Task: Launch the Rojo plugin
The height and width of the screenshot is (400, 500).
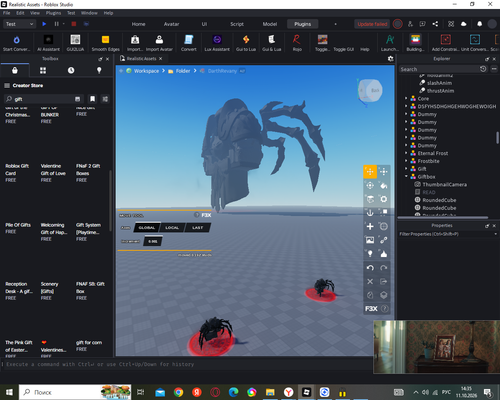Action: click(x=297, y=43)
